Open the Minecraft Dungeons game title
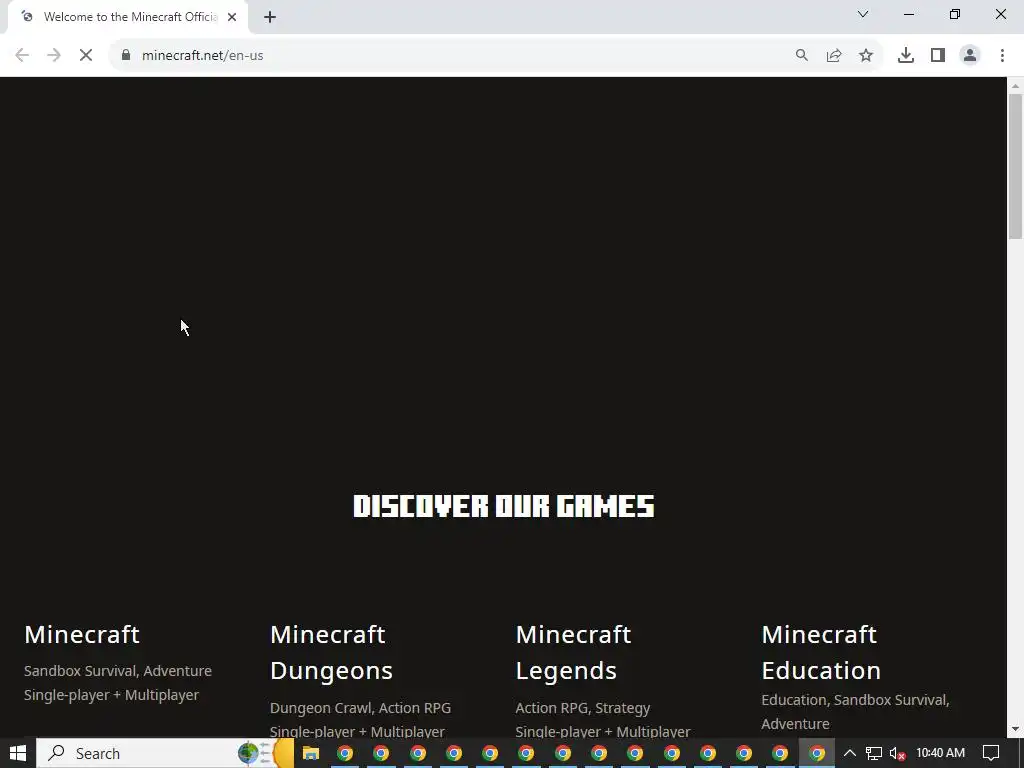Viewport: 1024px width, 768px height. (x=331, y=652)
